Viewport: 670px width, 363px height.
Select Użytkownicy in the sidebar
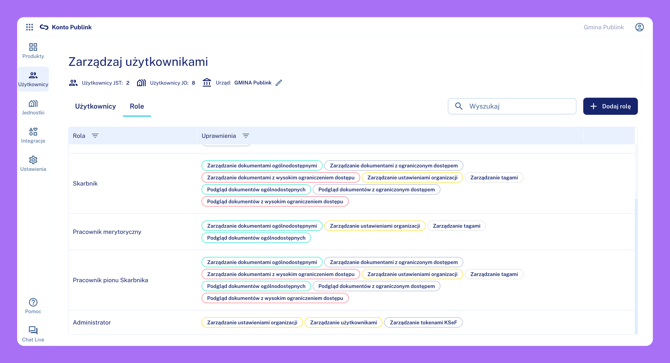33,79
